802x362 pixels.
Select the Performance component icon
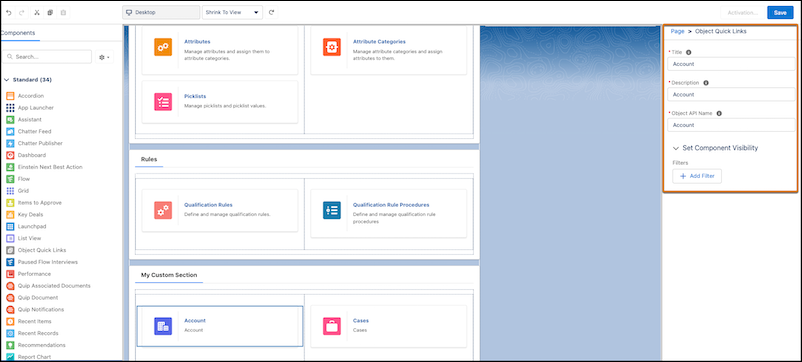coord(10,274)
